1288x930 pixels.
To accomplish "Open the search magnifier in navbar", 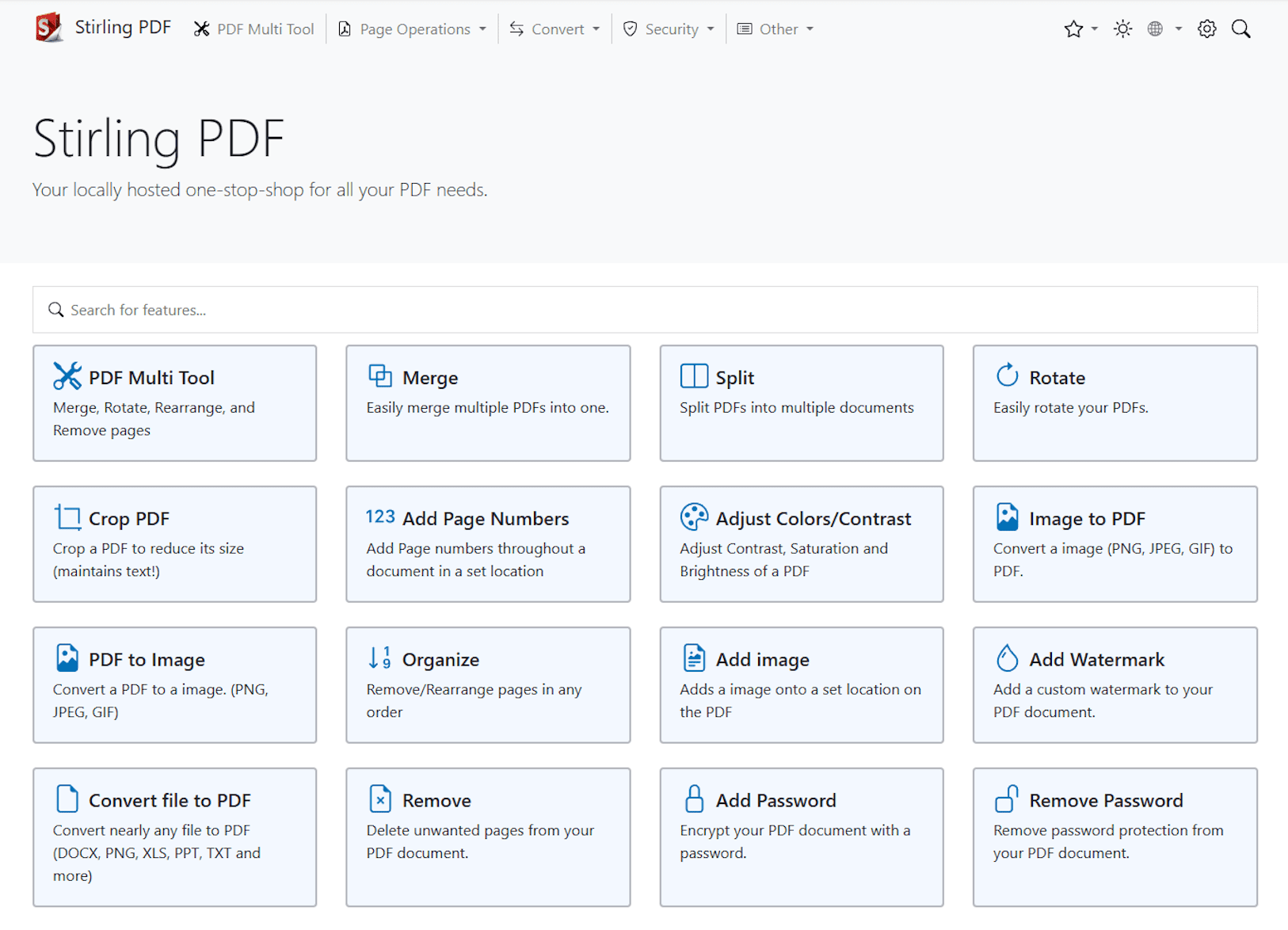I will coord(1241,29).
